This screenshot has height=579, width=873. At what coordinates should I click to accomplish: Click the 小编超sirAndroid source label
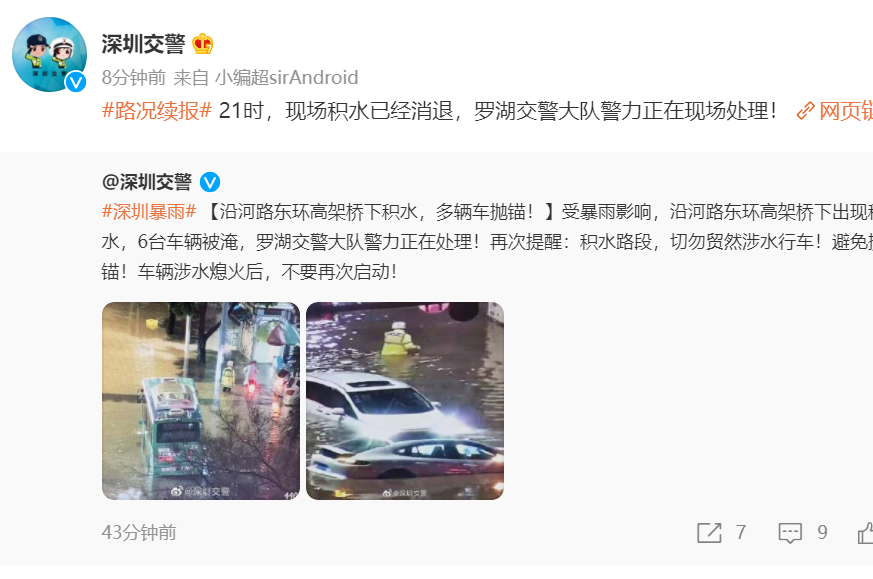[x=287, y=77]
